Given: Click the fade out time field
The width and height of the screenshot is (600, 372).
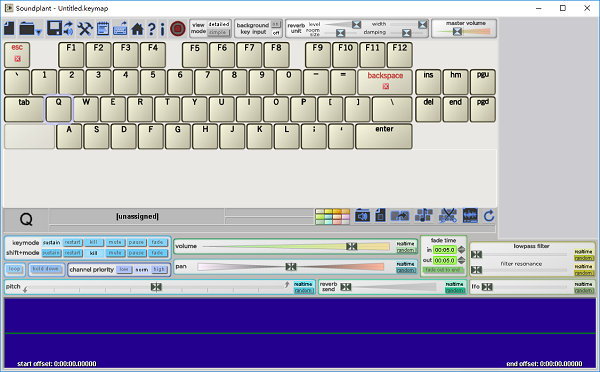Looking at the screenshot, I should point(444,261).
